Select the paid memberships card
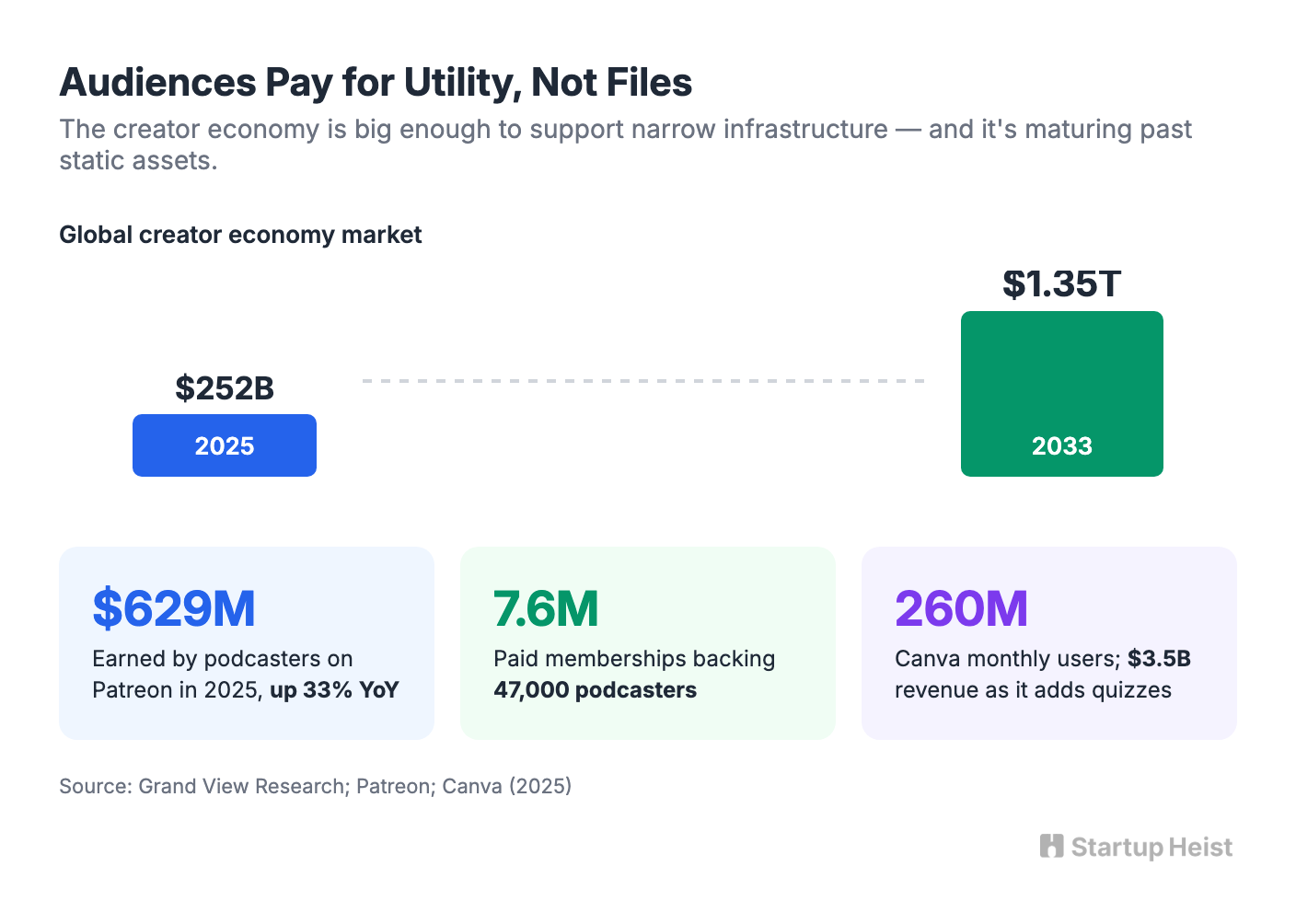 click(648, 643)
